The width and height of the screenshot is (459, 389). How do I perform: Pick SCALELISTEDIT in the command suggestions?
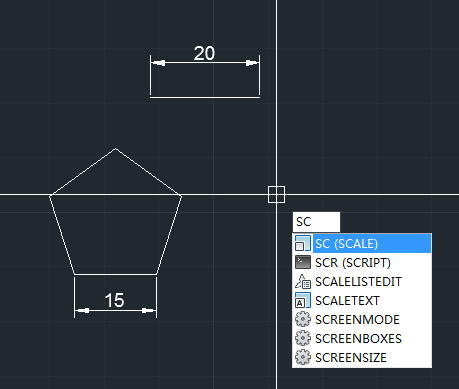click(x=362, y=282)
